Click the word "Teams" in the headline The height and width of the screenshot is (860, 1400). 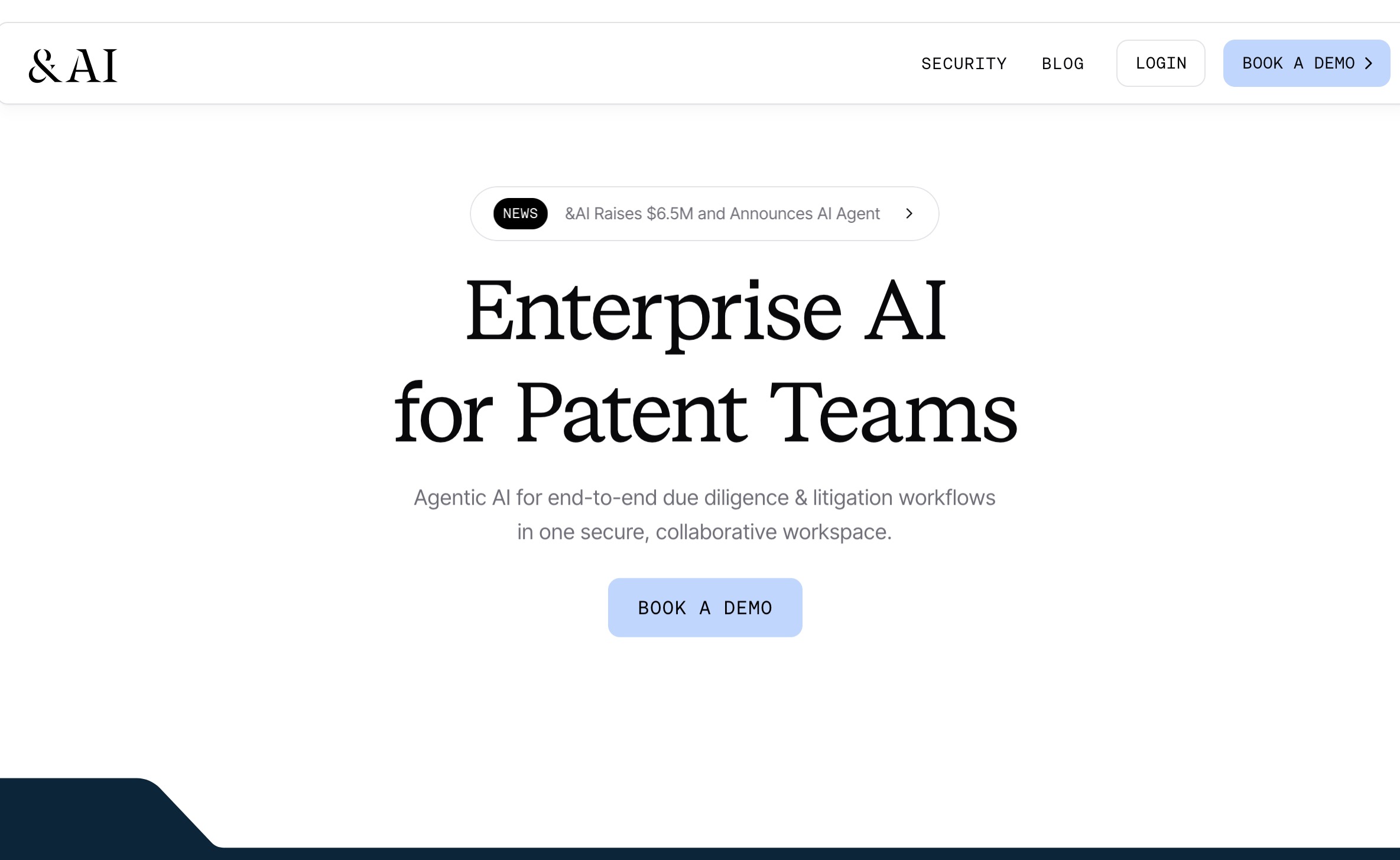click(893, 413)
